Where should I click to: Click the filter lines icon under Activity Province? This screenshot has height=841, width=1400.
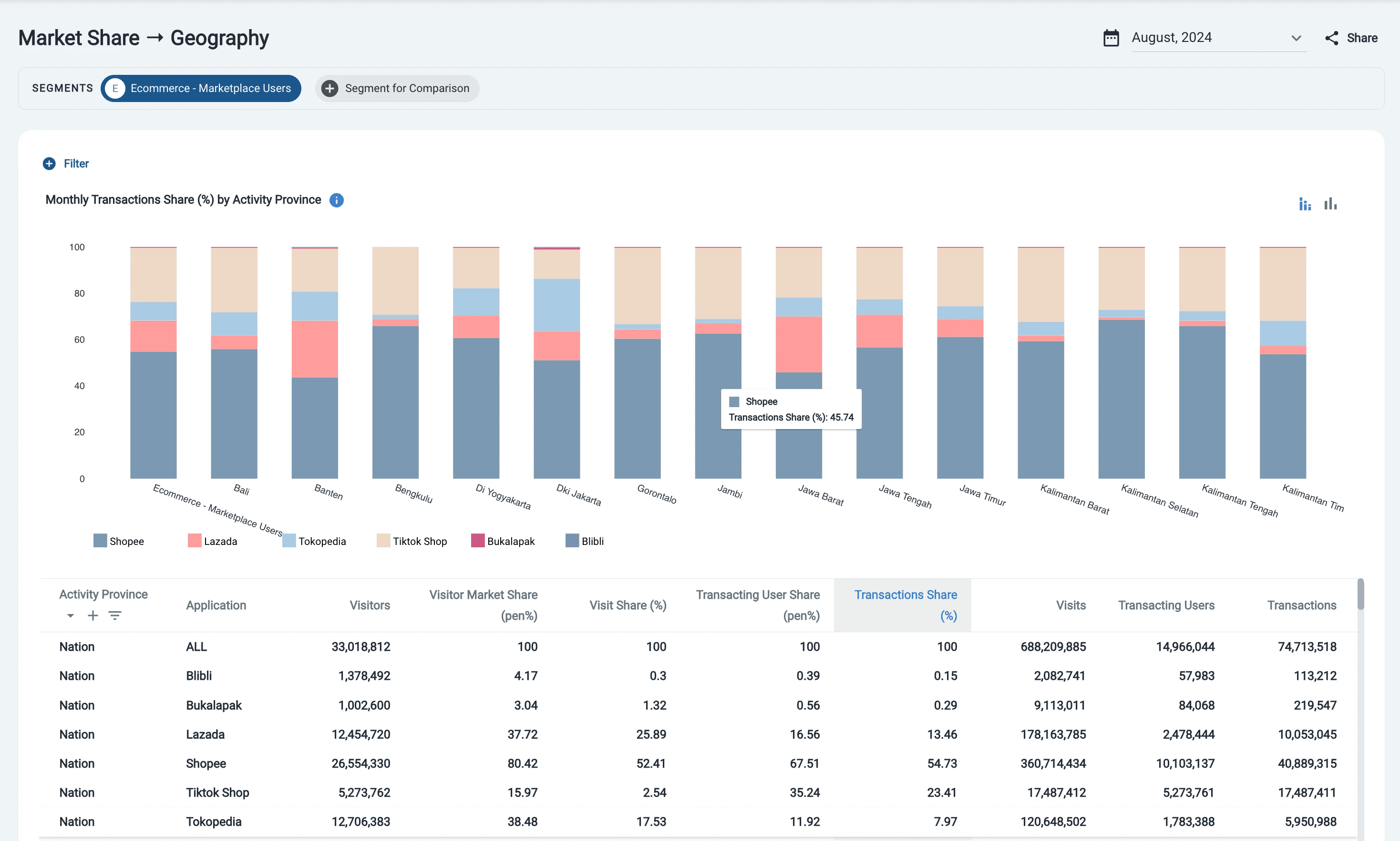pos(115,615)
